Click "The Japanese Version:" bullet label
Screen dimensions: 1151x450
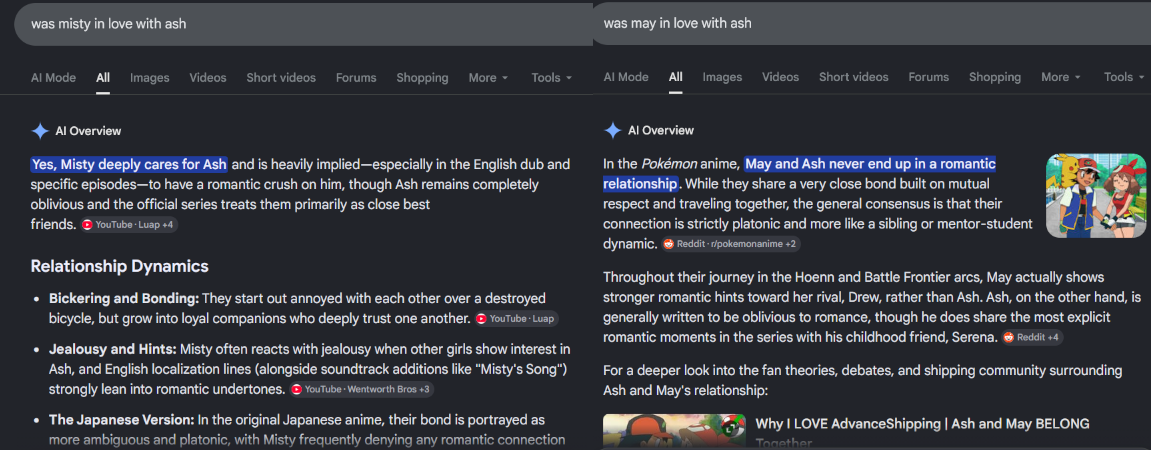coord(122,420)
